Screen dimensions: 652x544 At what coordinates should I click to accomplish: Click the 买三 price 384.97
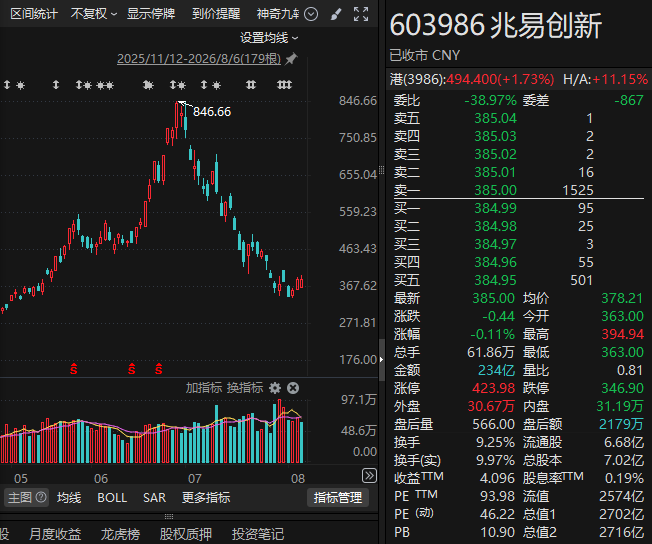pyautogui.click(x=495, y=244)
